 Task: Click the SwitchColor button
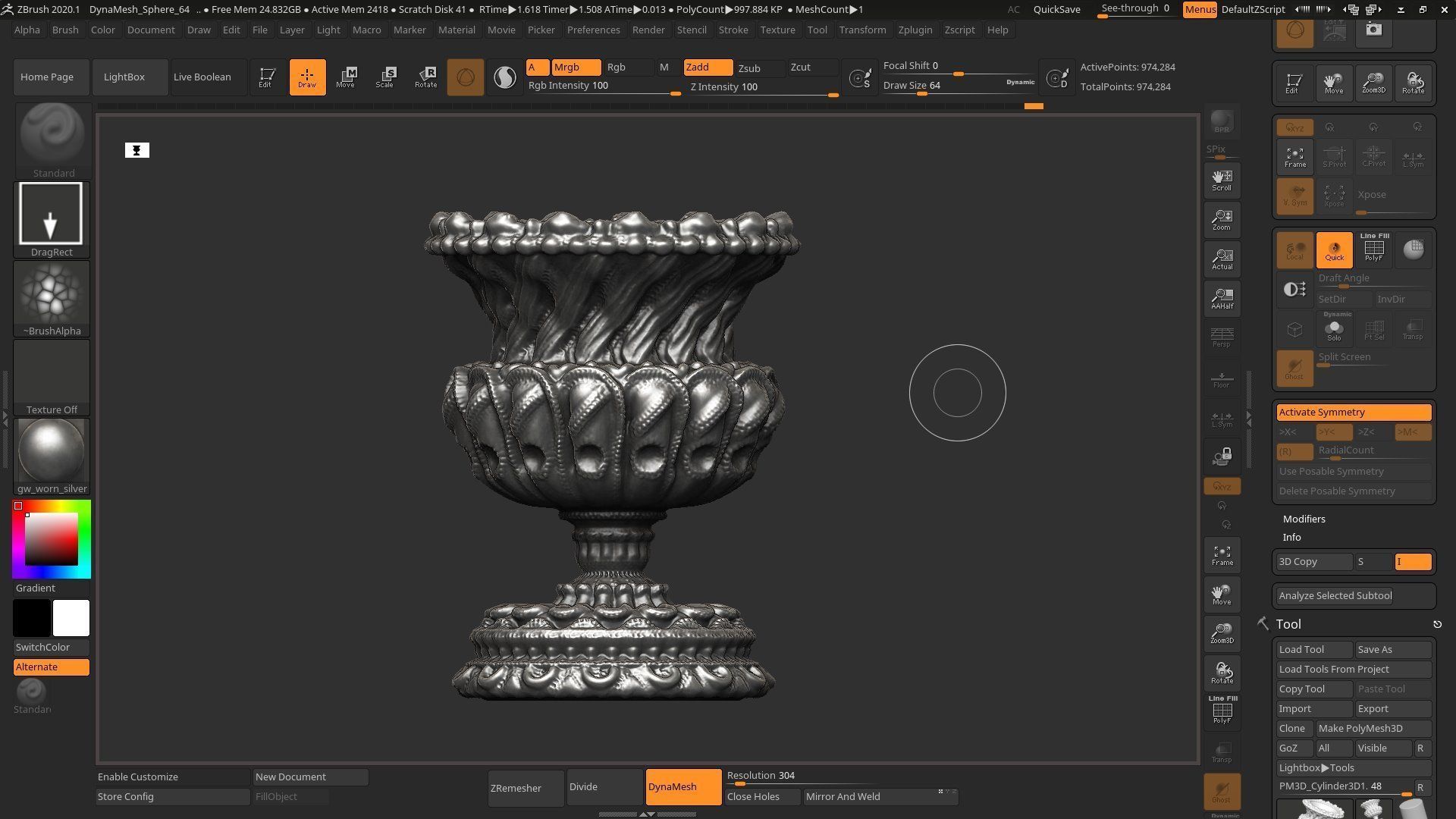(51, 648)
